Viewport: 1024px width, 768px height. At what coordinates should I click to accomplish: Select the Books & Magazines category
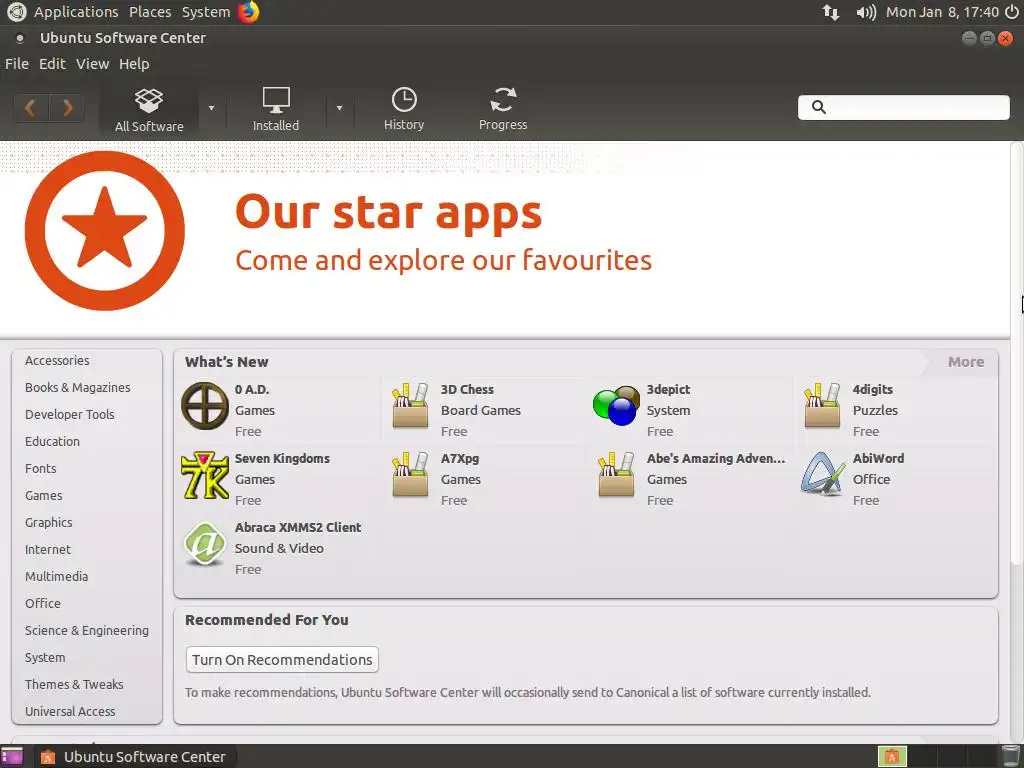(78, 387)
